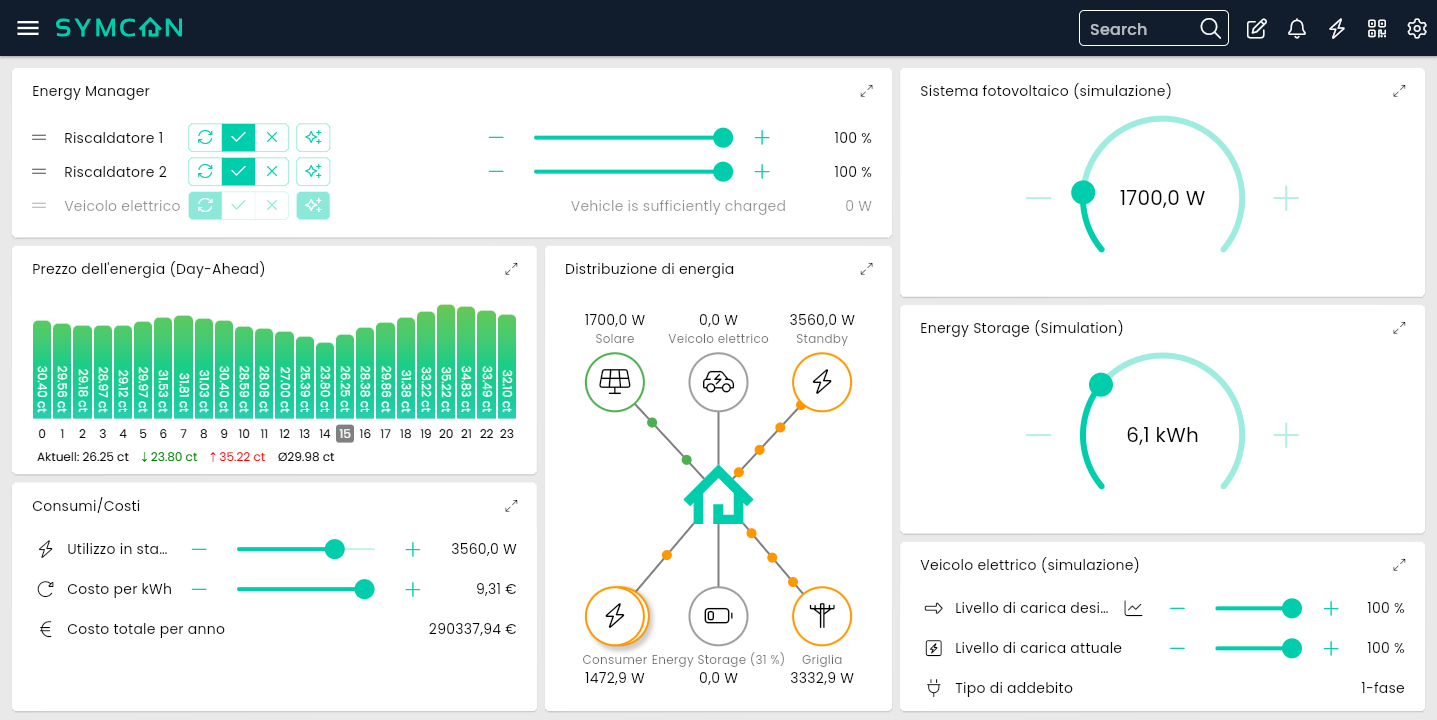Viewport: 1437px width, 720px height.
Task: Open settings gear icon
Action: point(1417,29)
